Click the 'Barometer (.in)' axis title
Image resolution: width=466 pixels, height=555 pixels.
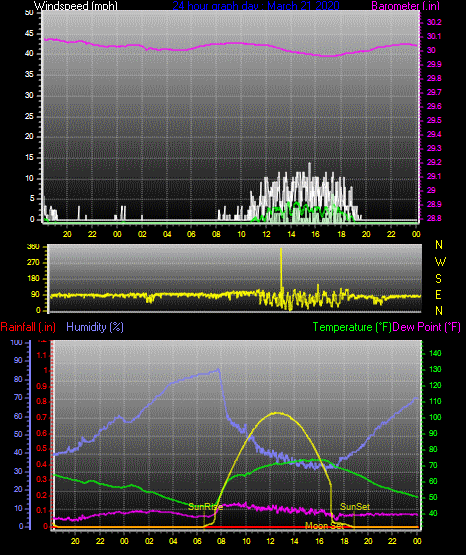[x=405, y=6]
